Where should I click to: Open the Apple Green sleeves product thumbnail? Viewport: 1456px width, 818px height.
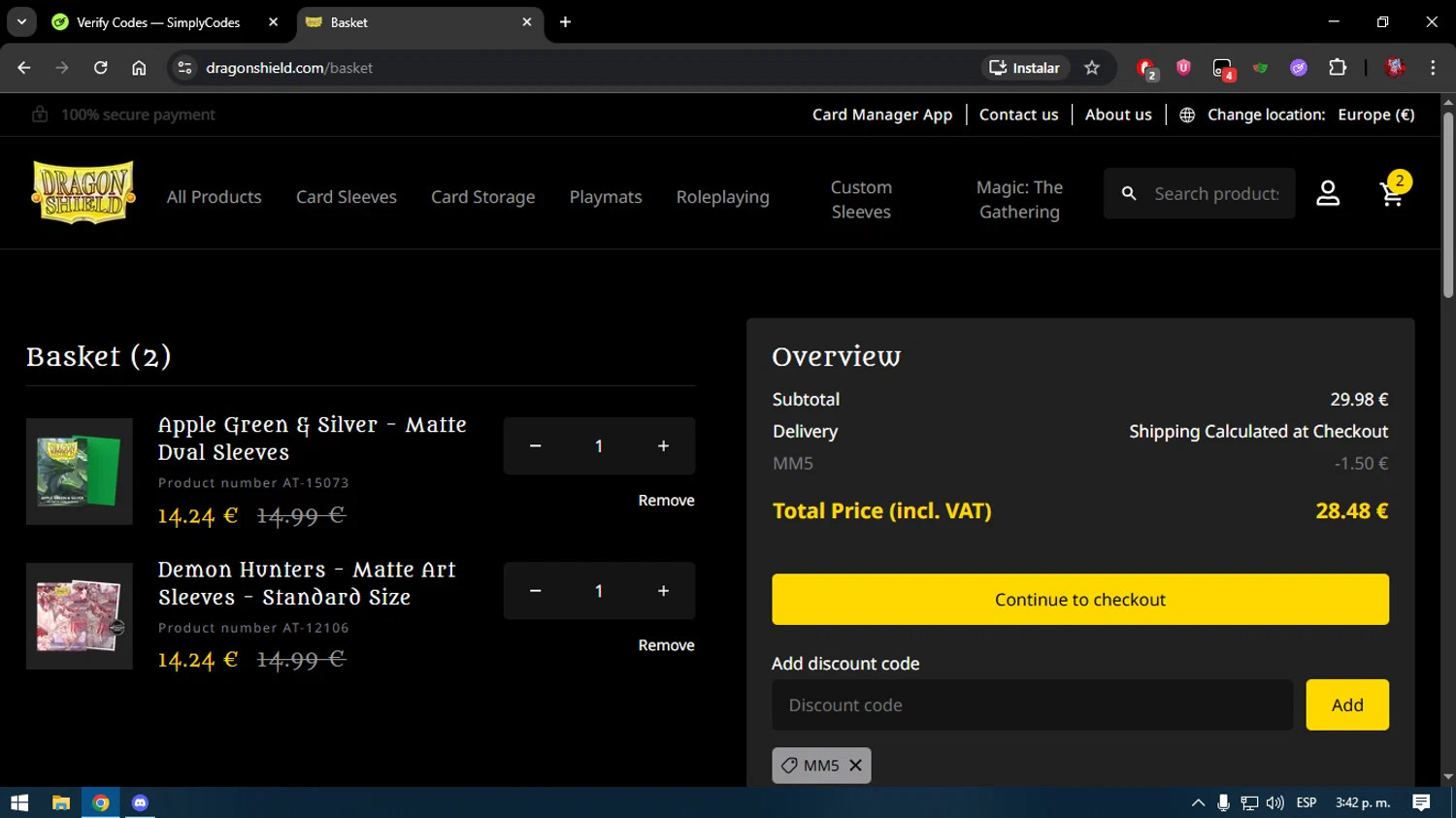[80, 472]
